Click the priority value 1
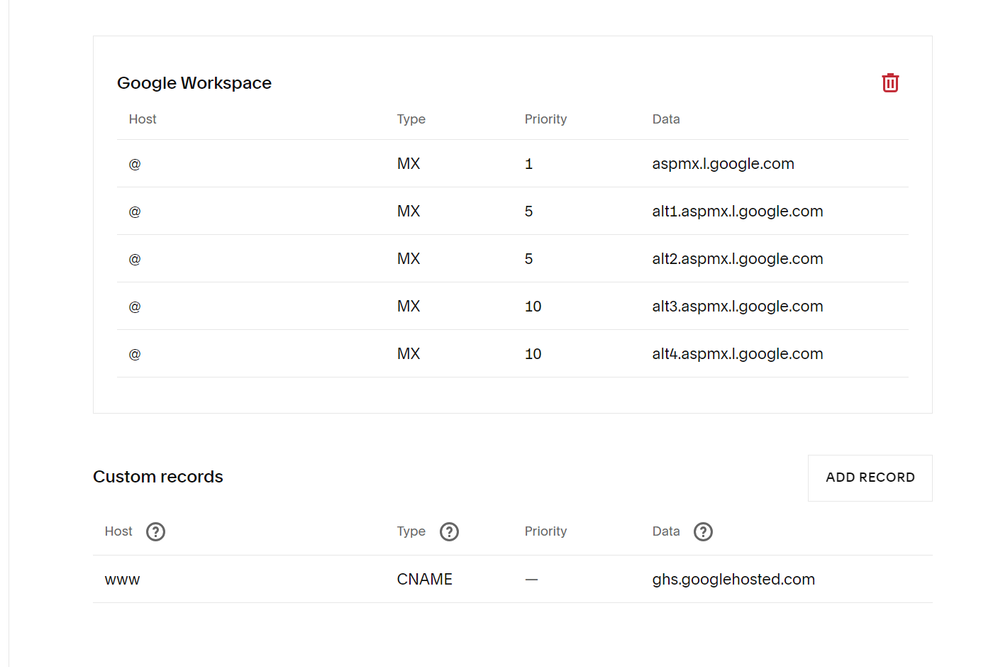The width and height of the screenshot is (998, 667). [x=528, y=164]
